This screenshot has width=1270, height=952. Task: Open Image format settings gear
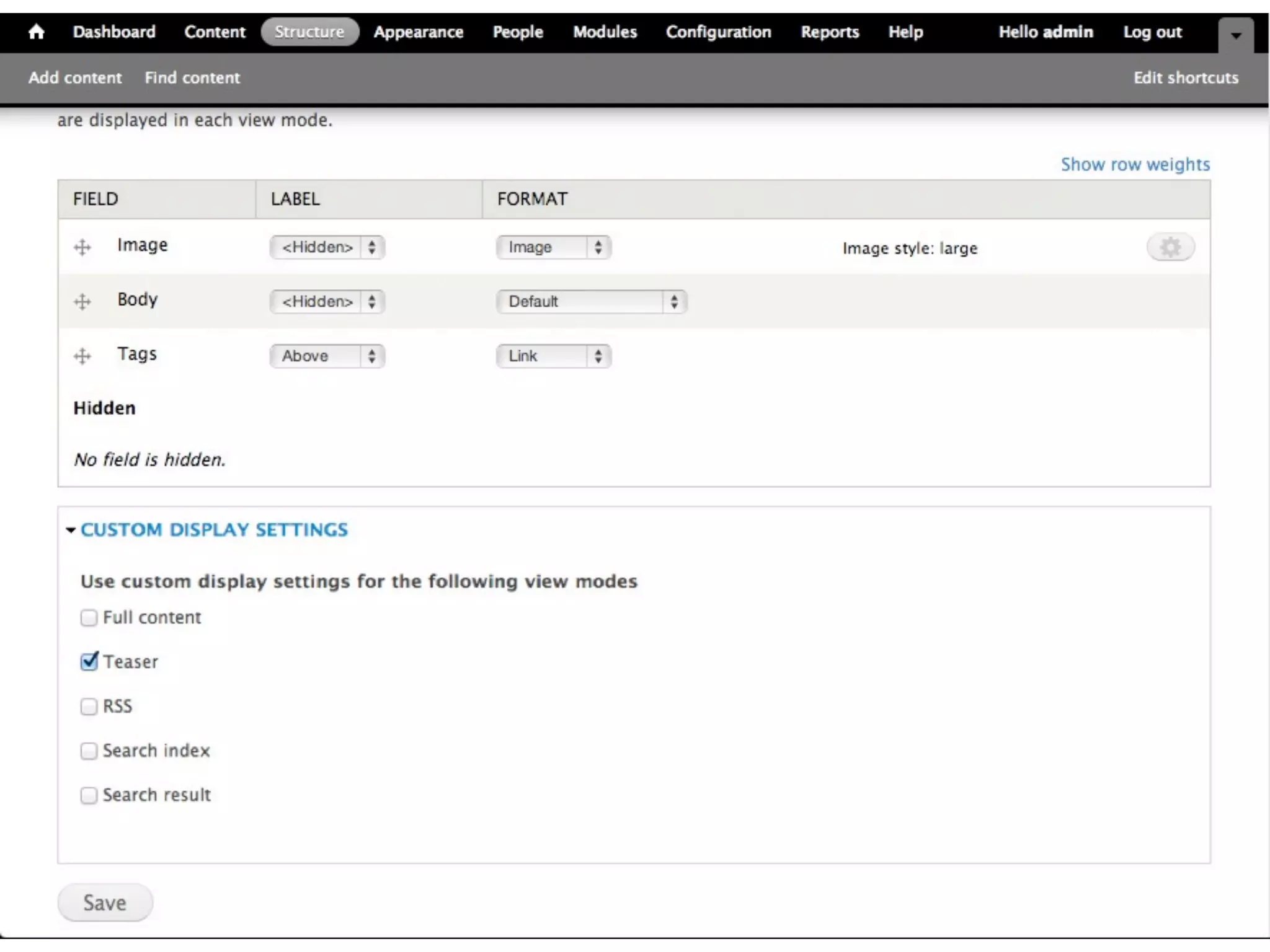1170,247
